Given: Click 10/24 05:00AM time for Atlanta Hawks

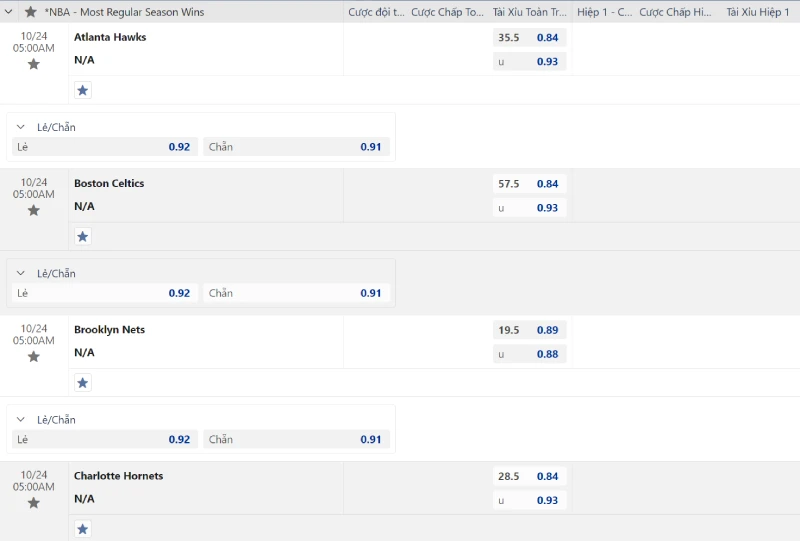Looking at the screenshot, I should (x=34, y=42).
